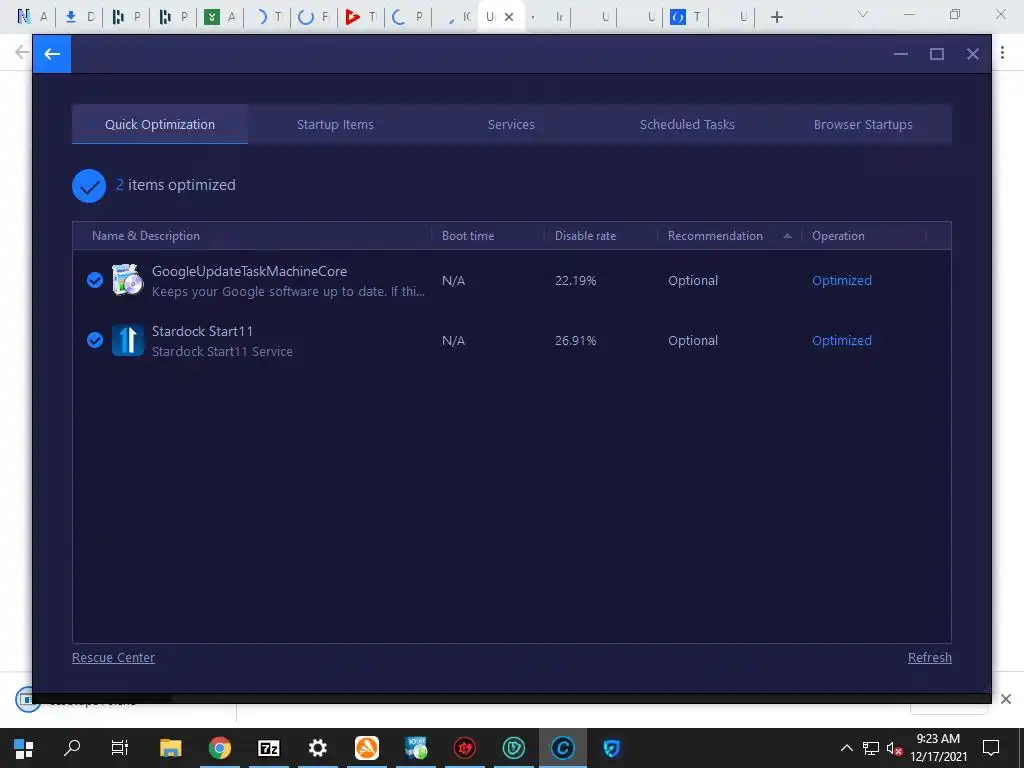Open the notification center icon
The width and height of the screenshot is (1024, 768).
point(991,748)
